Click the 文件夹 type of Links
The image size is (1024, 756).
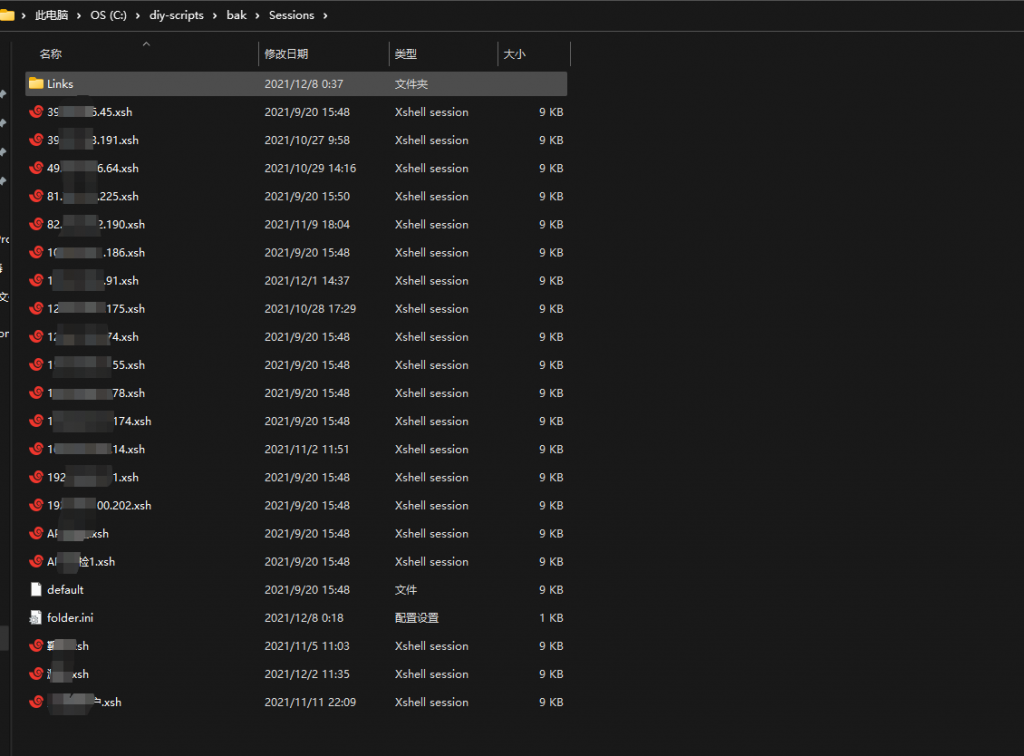411,84
